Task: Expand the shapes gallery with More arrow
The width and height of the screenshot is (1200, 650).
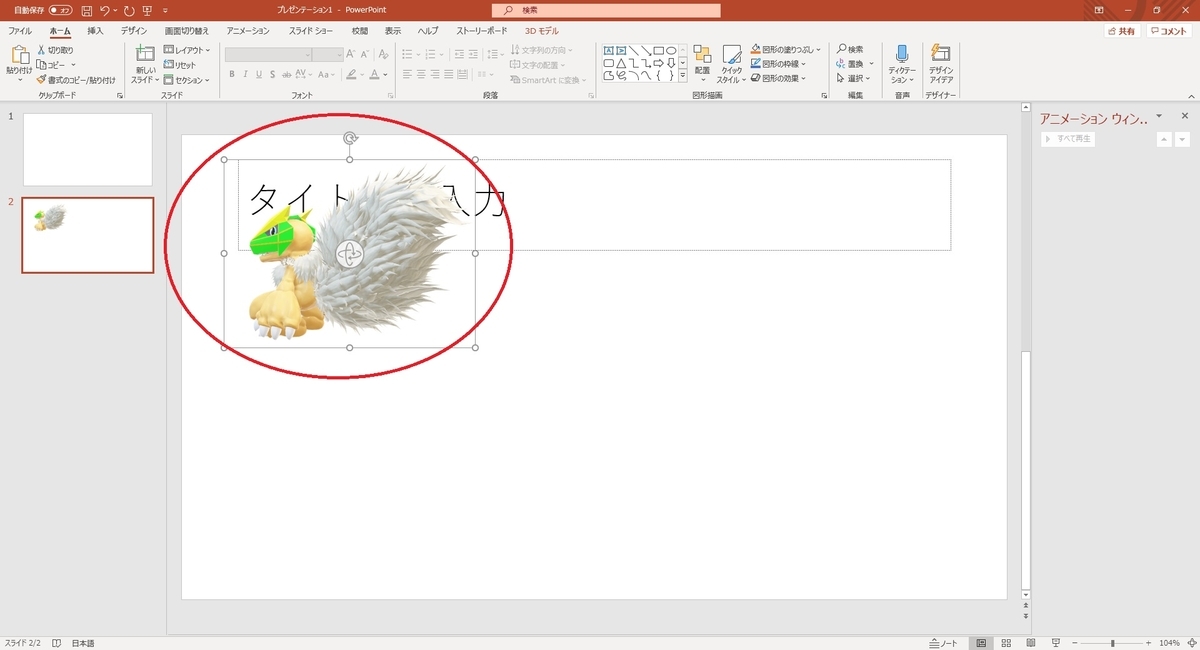Action: 683,76
